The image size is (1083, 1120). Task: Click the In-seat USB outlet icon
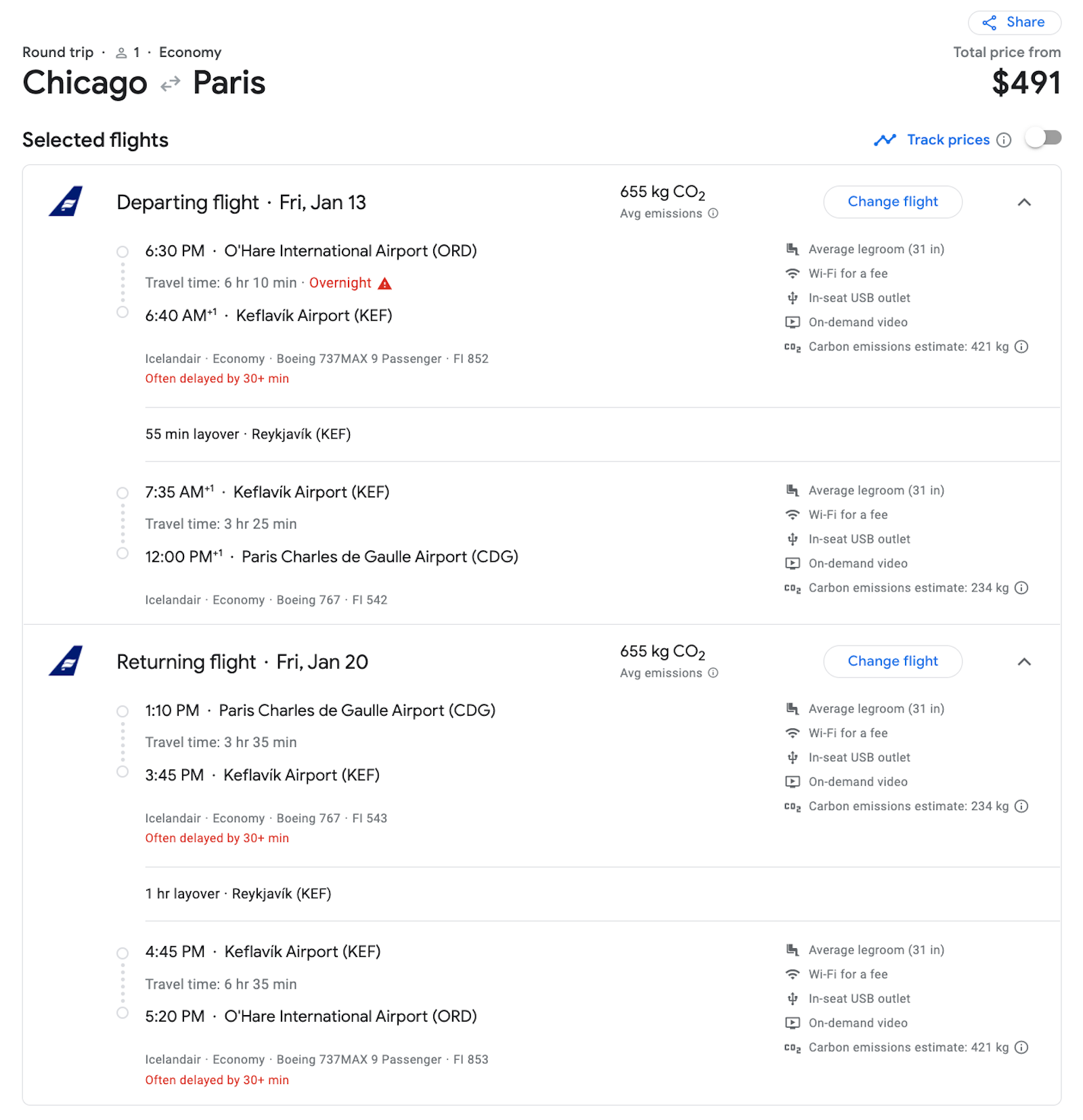tap(792, 298)
